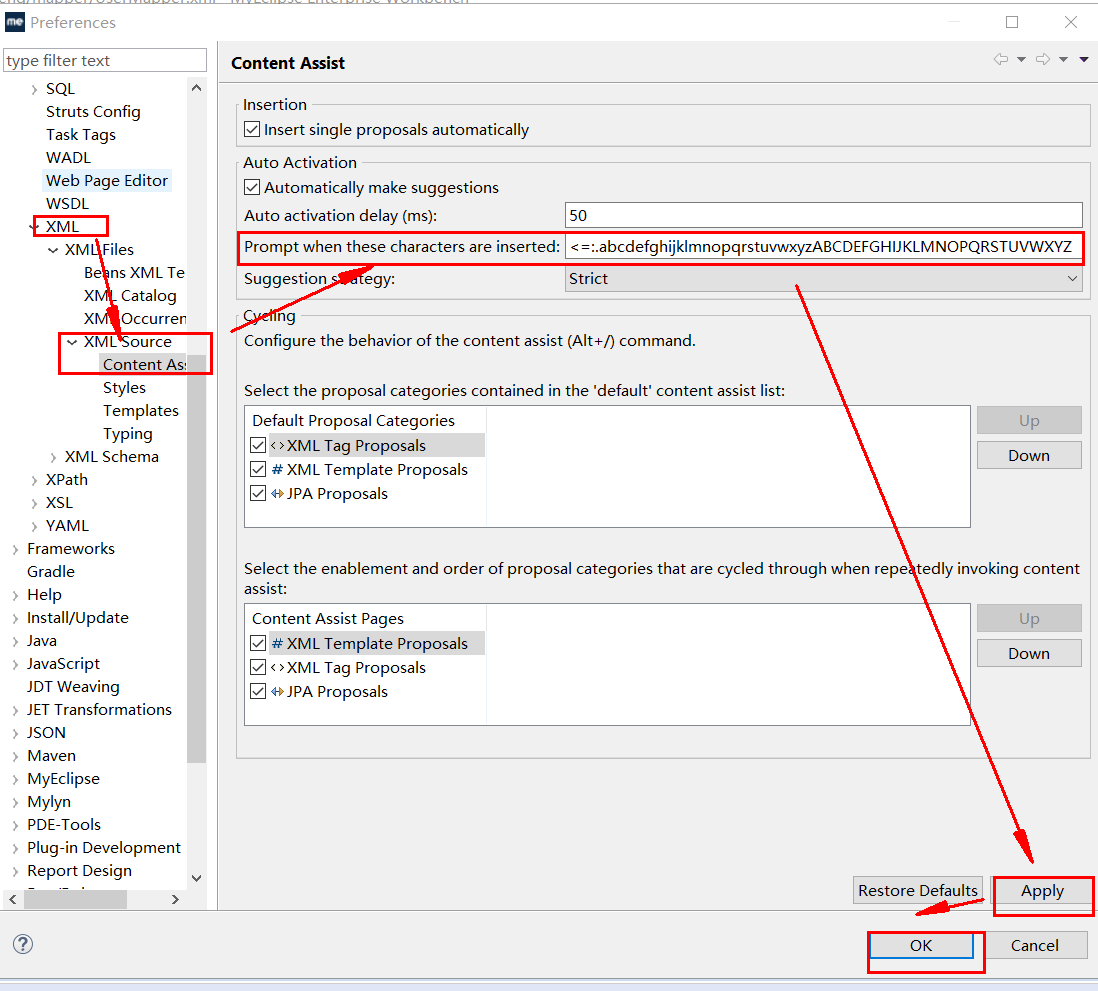Screen dimensions: 1098x991
Task: Click tree scrollbar down arrow
Action: (x=197, y=878)
